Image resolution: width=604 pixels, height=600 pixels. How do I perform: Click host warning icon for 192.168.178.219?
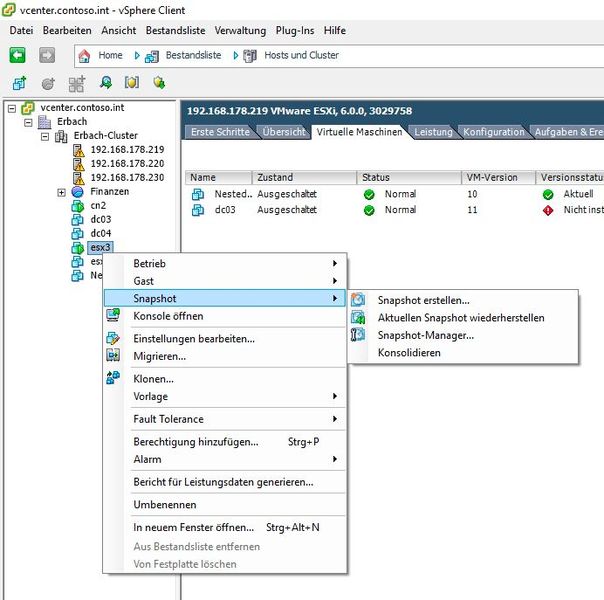(x=79, y=150)
